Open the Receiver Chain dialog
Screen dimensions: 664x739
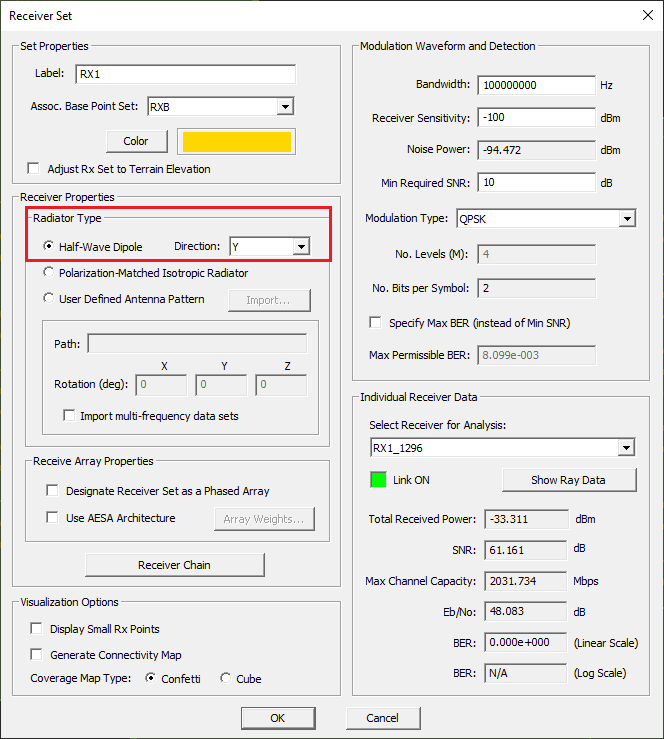[175, 565]
